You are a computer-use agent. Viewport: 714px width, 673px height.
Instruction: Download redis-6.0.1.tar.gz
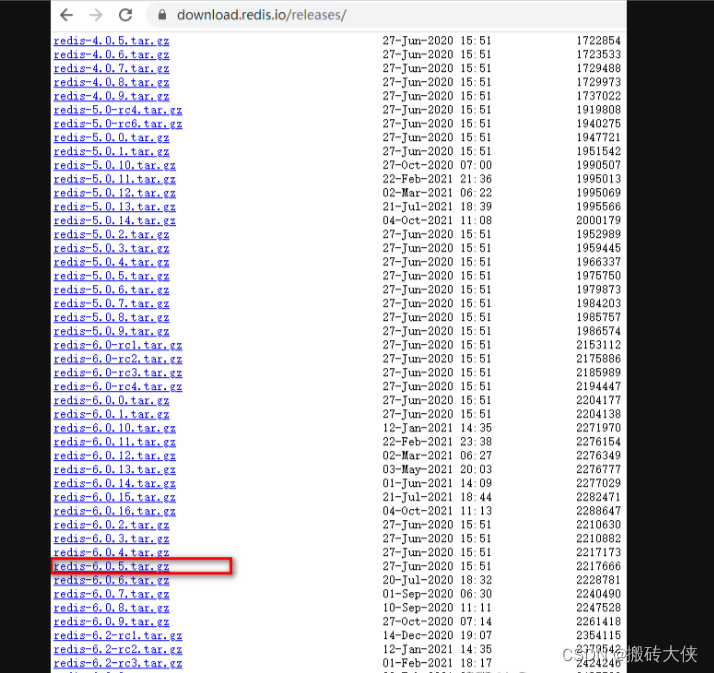[x=112, y=414]
